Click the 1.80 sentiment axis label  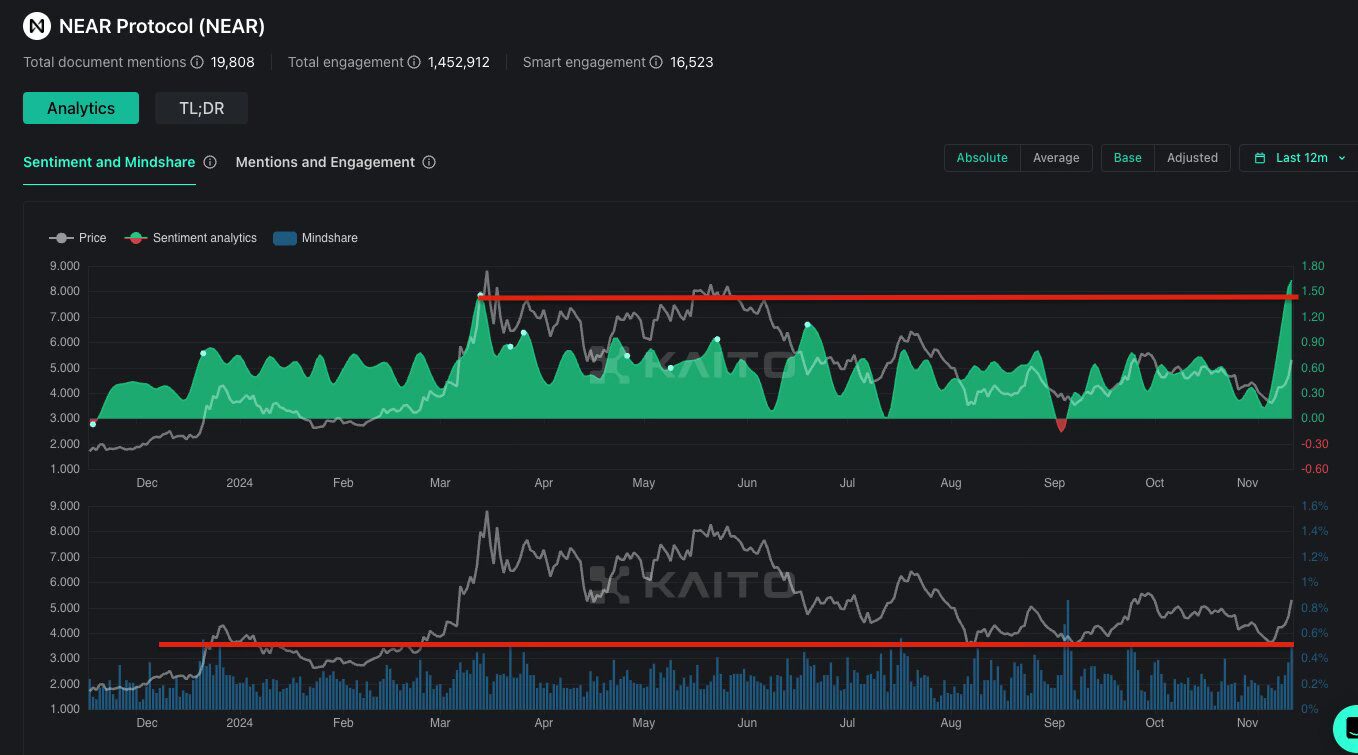1313,266
